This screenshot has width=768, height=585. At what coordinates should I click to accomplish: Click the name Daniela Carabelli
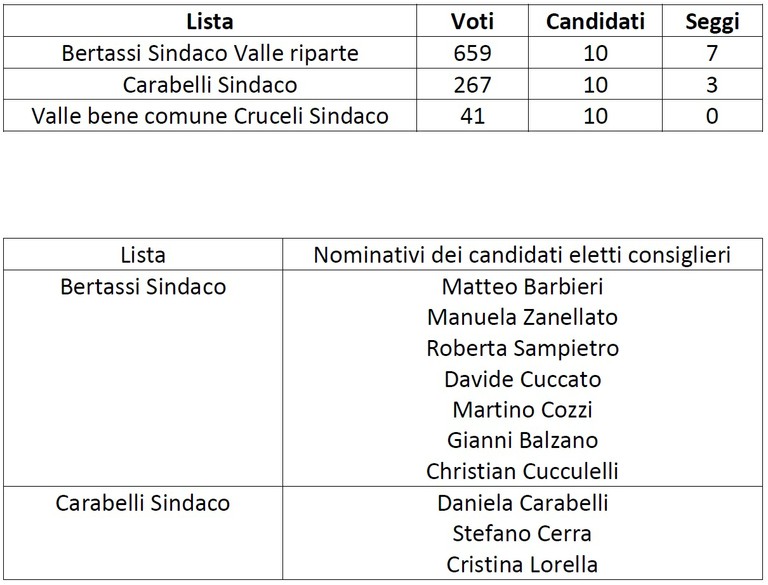coord(522,502)
